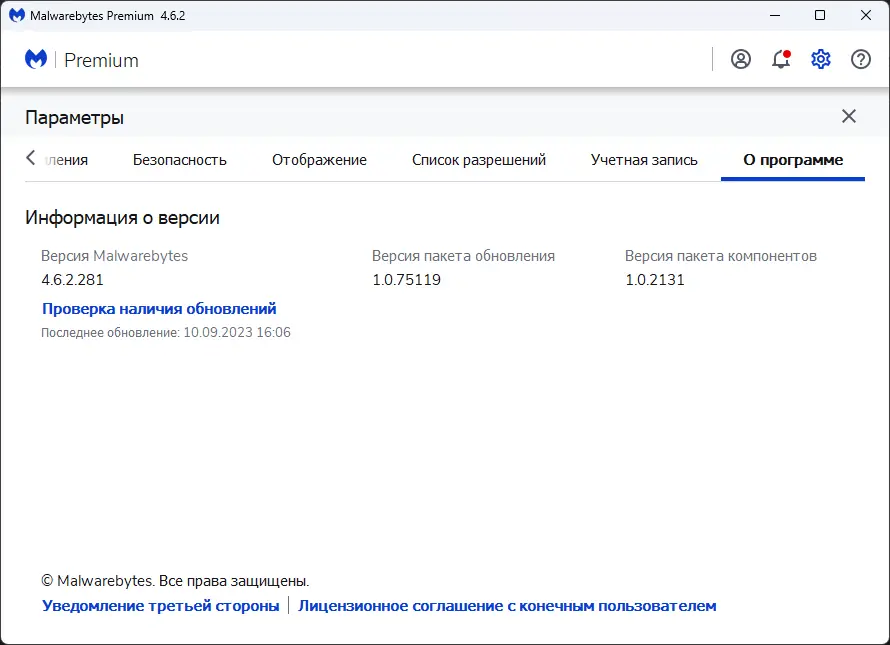Viewport: 890px width, 645px height.
Task: Switch to the Безопасность tab
Action: [x=180, y=160]
